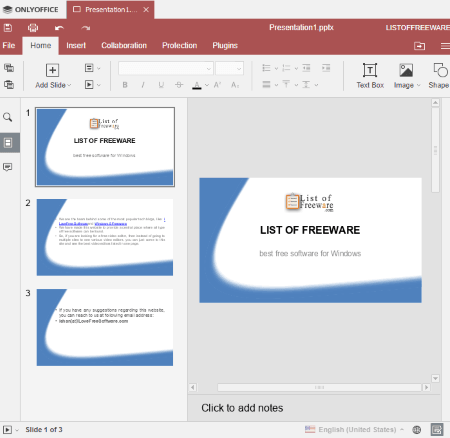Screen dimensions: 450x438
Task: Toggle Italic formatting
Action: pyautogui.click(x=143, y=85)
